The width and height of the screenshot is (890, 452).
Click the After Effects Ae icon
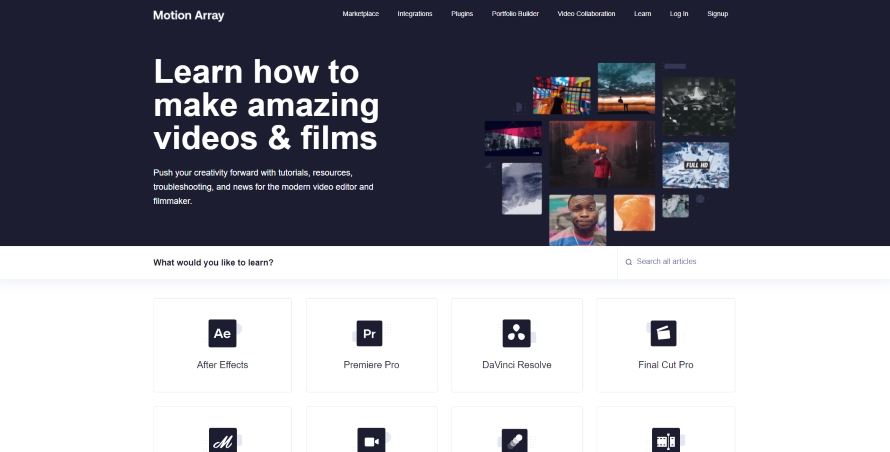(222, 333)
